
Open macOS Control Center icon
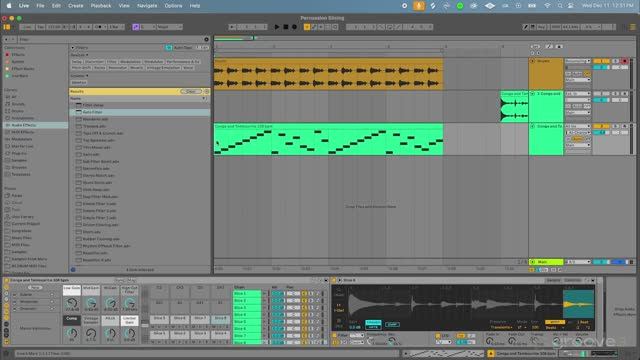(571, 6)
